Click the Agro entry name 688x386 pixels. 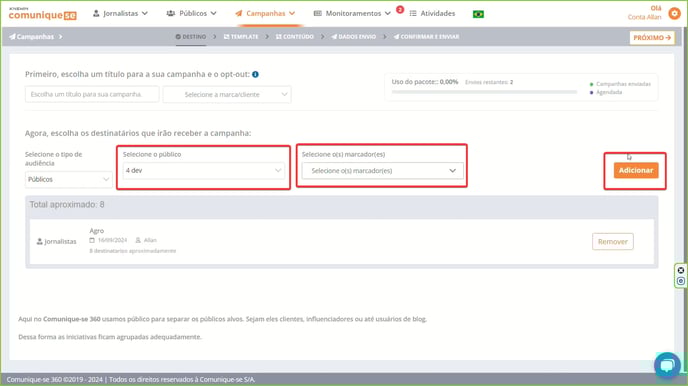click(x=97, y=231)
